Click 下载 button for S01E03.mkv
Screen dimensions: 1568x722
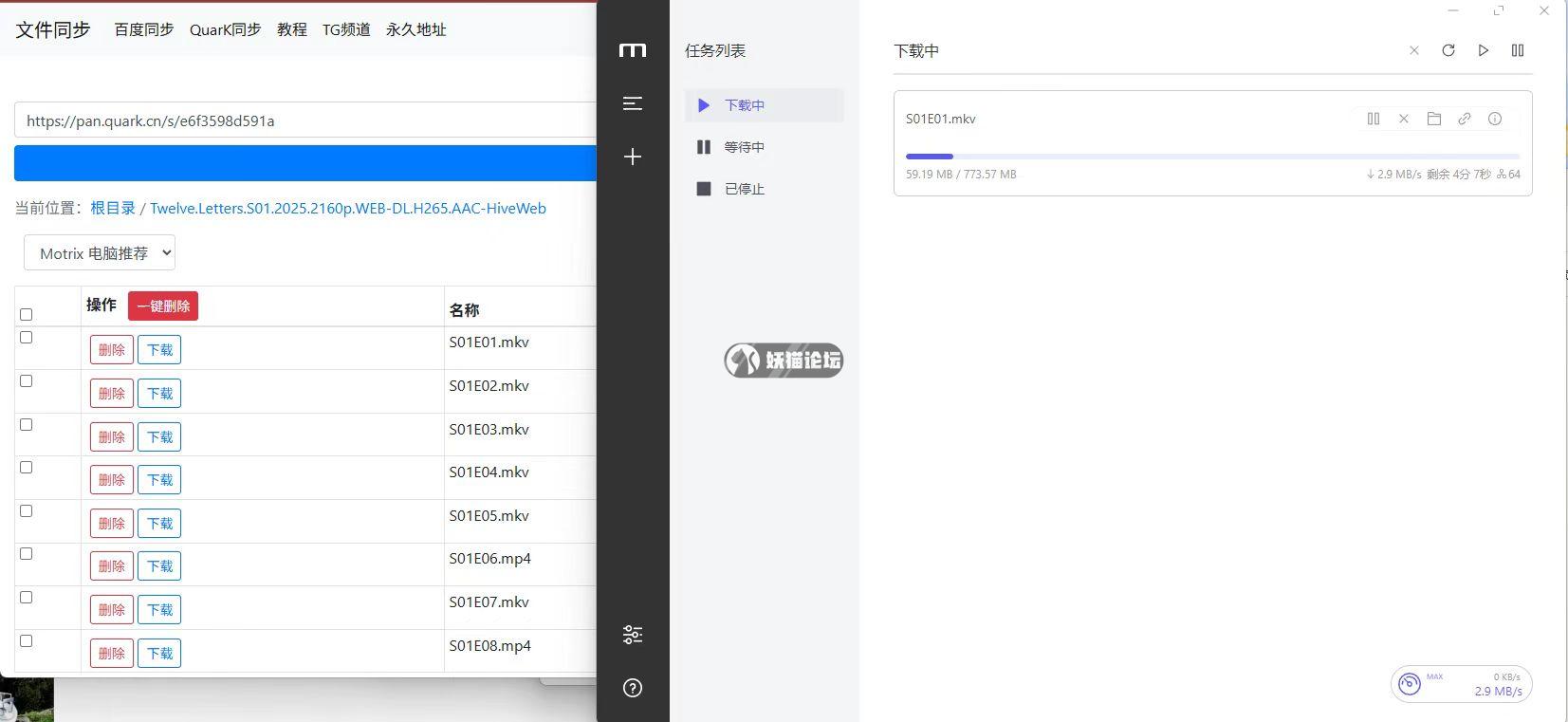coord(159,436)
